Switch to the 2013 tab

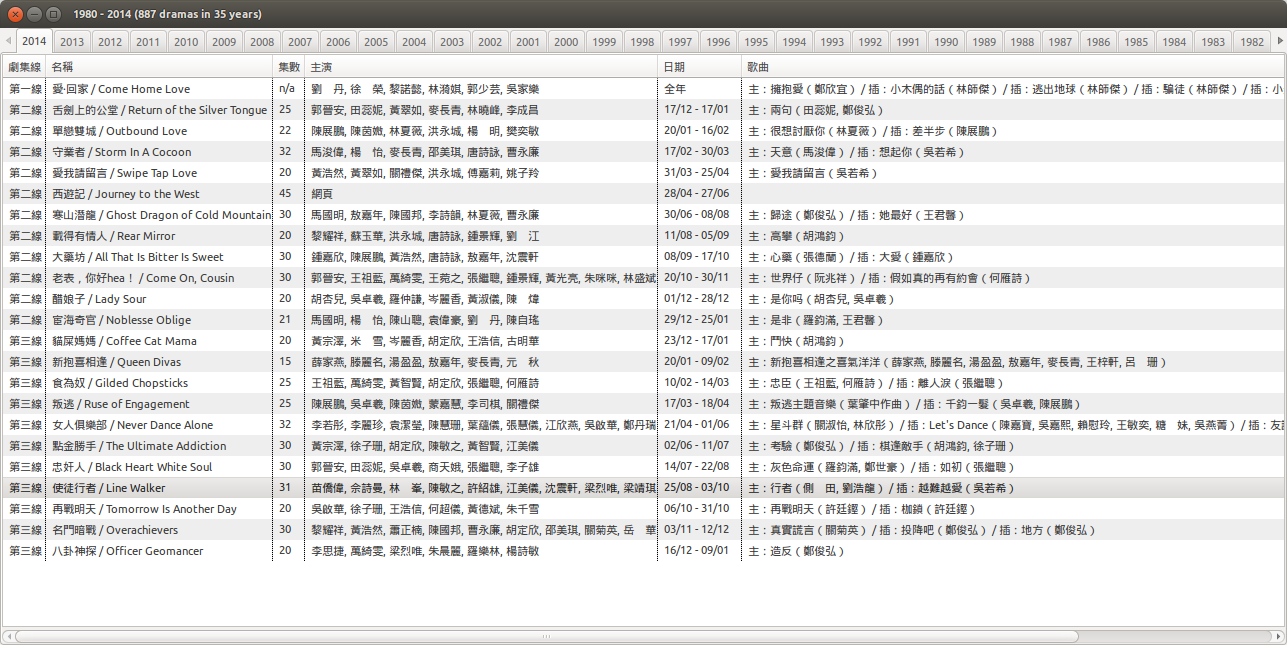[71, 42]
